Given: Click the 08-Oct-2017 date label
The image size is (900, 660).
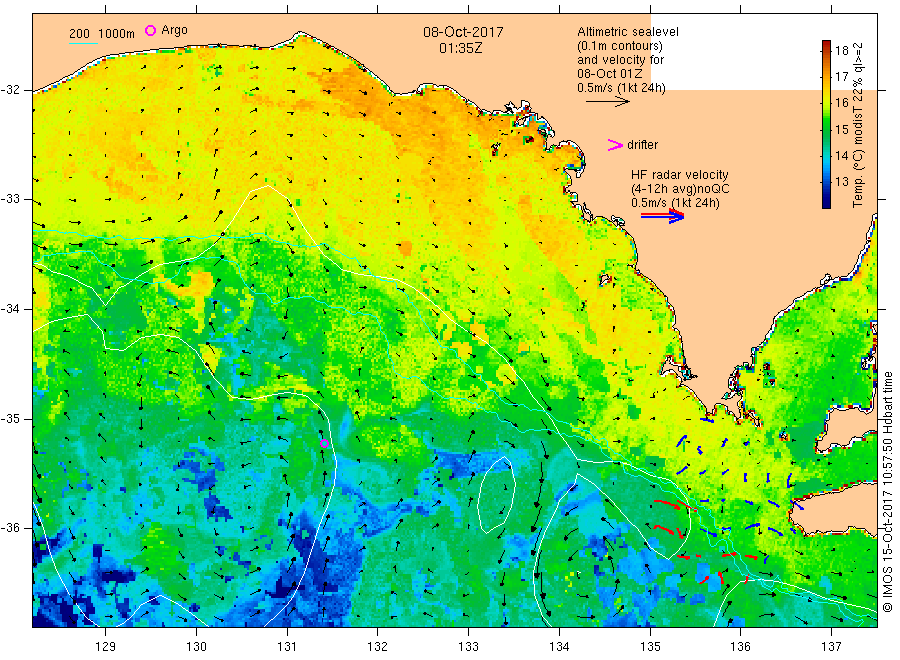Looking at the screenshot, I should click(x=463, y=32).
